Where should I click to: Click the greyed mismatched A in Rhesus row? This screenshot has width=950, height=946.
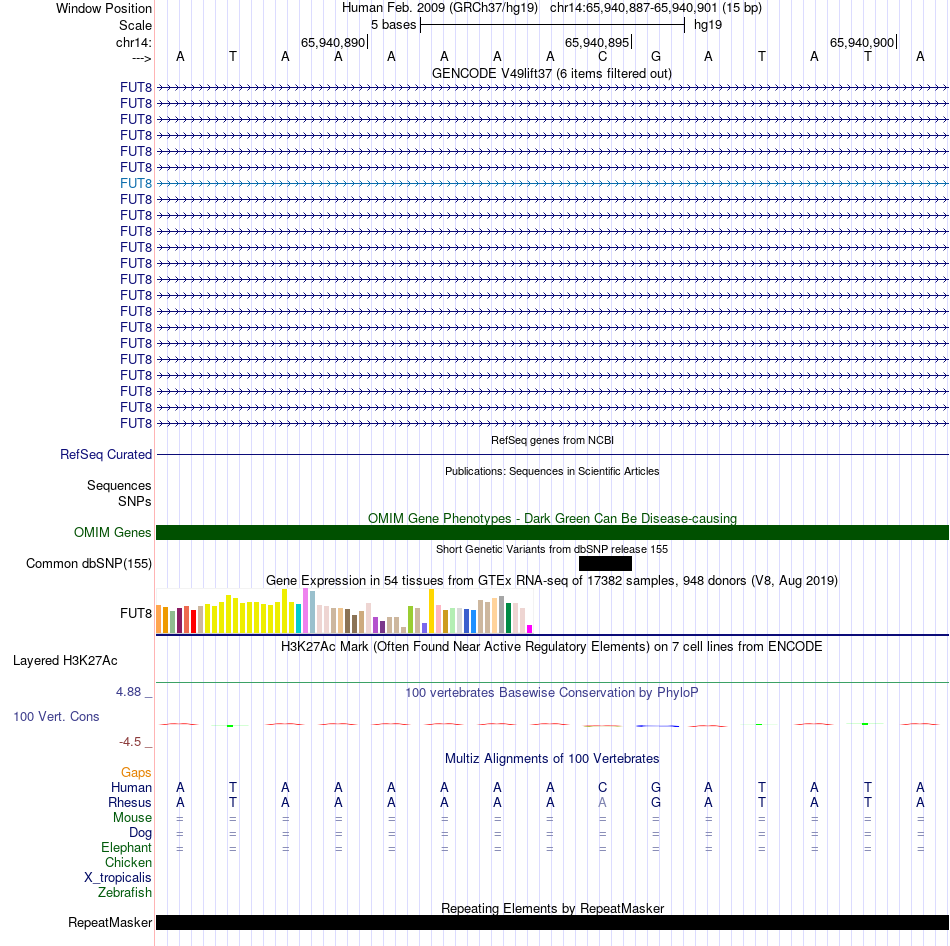click(602, 802)
